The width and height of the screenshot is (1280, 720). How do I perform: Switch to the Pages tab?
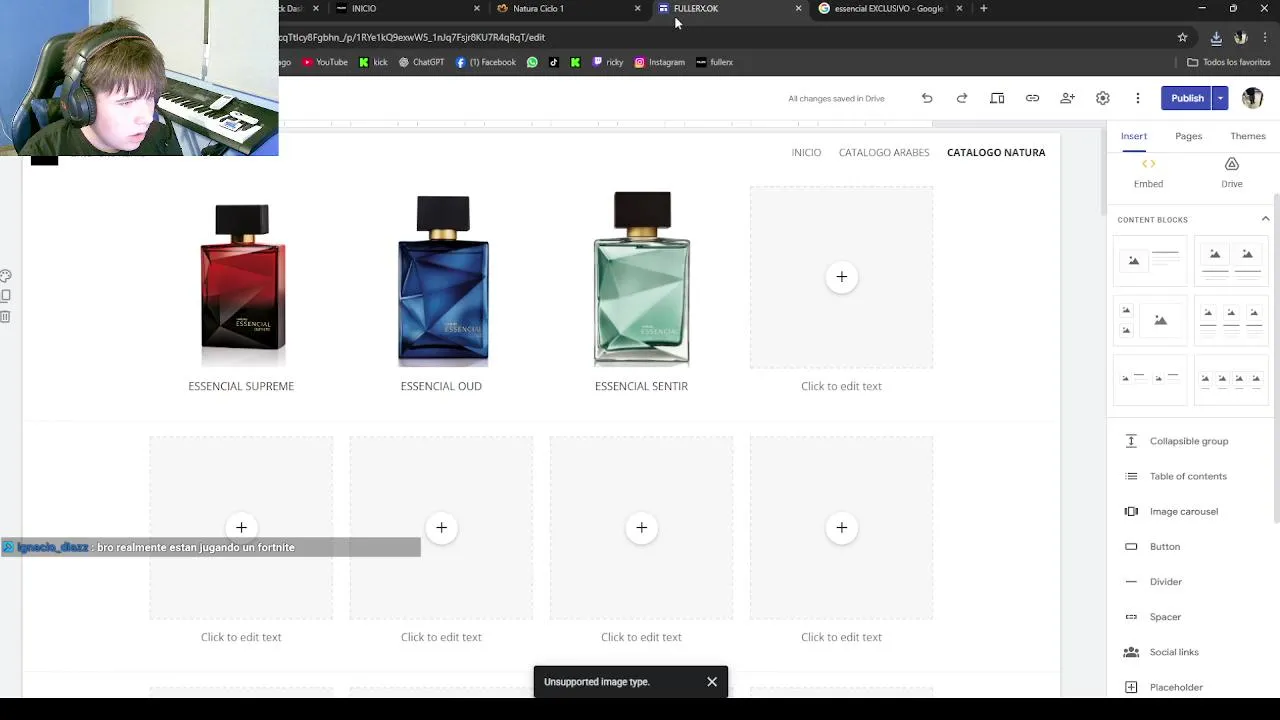[x=1188, y=136]
